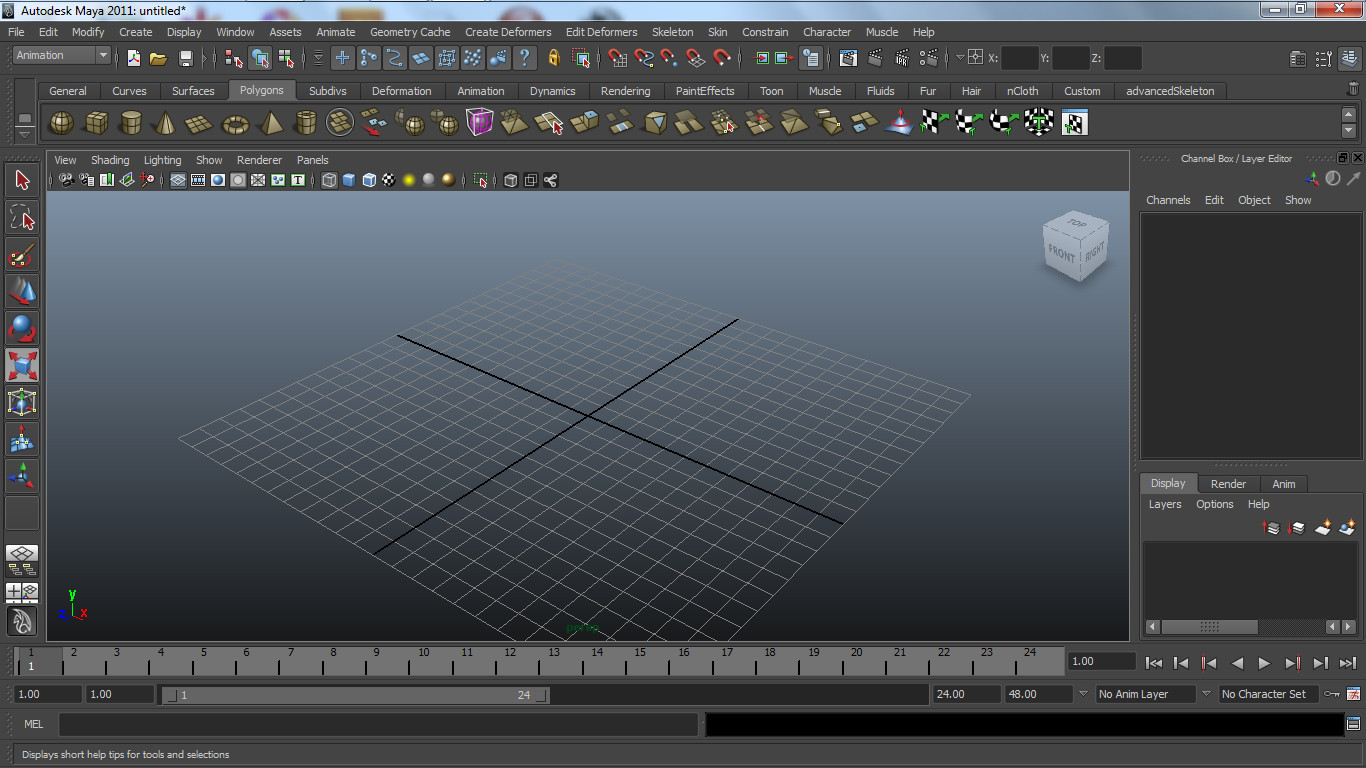Screen dimensions: 1366x768
Task: Expand the selection mask menu arrow
Action: [319, 58]
